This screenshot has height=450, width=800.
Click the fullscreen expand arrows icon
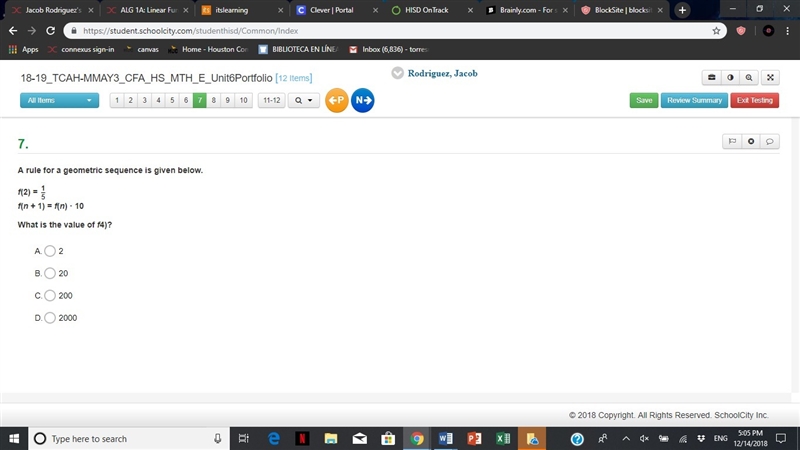click(x=770, y=78)
